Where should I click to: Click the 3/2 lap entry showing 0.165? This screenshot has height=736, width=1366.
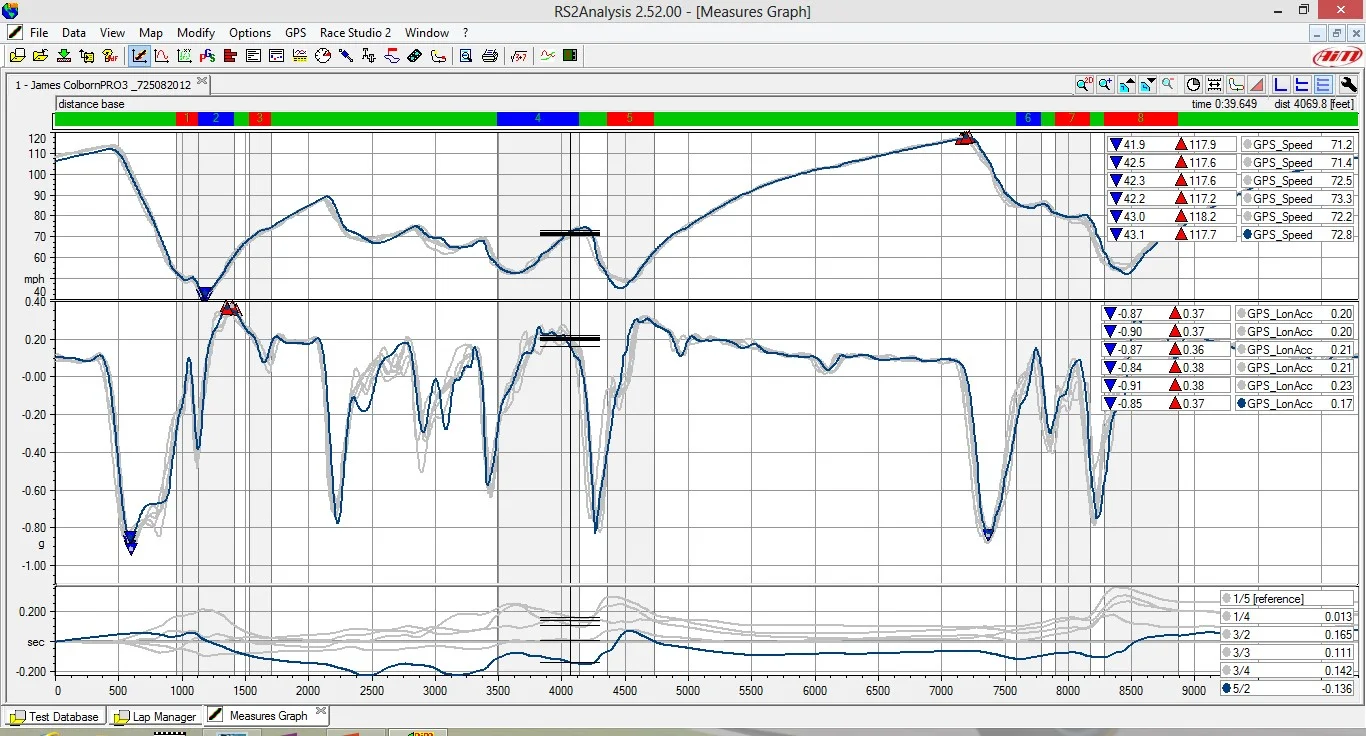[1288, 634]
